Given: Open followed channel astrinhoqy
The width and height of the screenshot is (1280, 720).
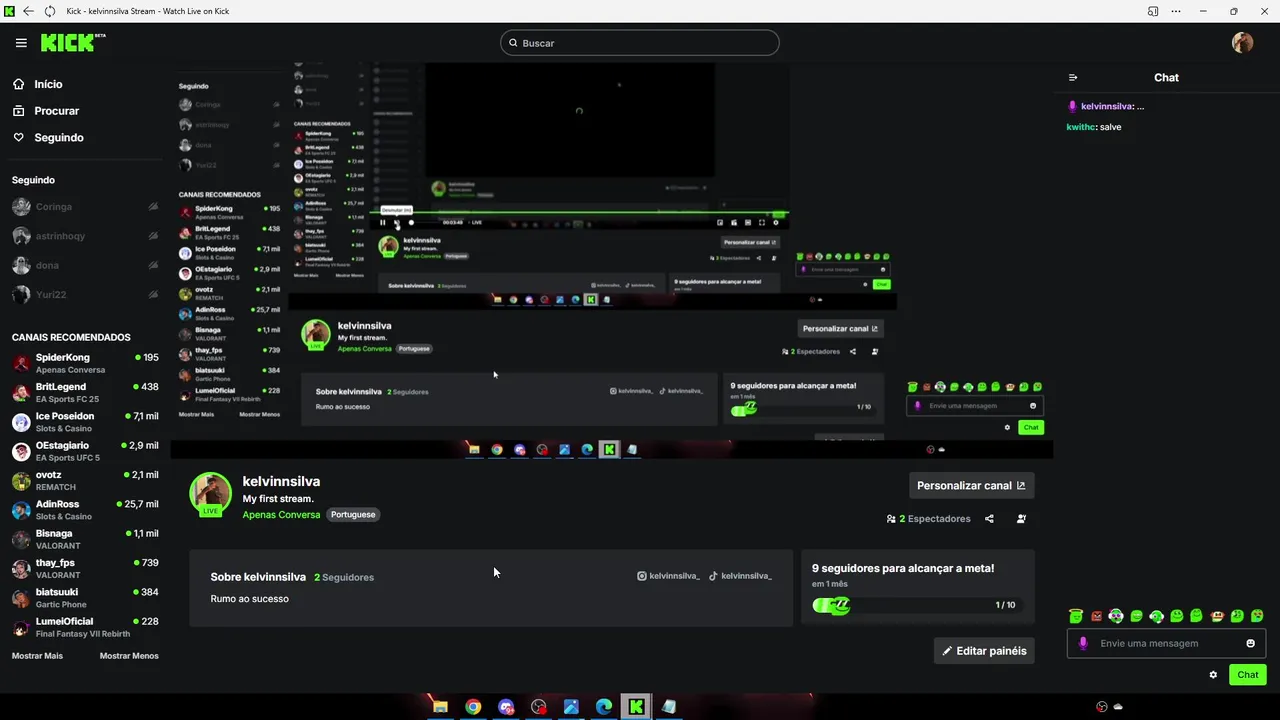Looking at the screenshot, I should pos(85,236).
